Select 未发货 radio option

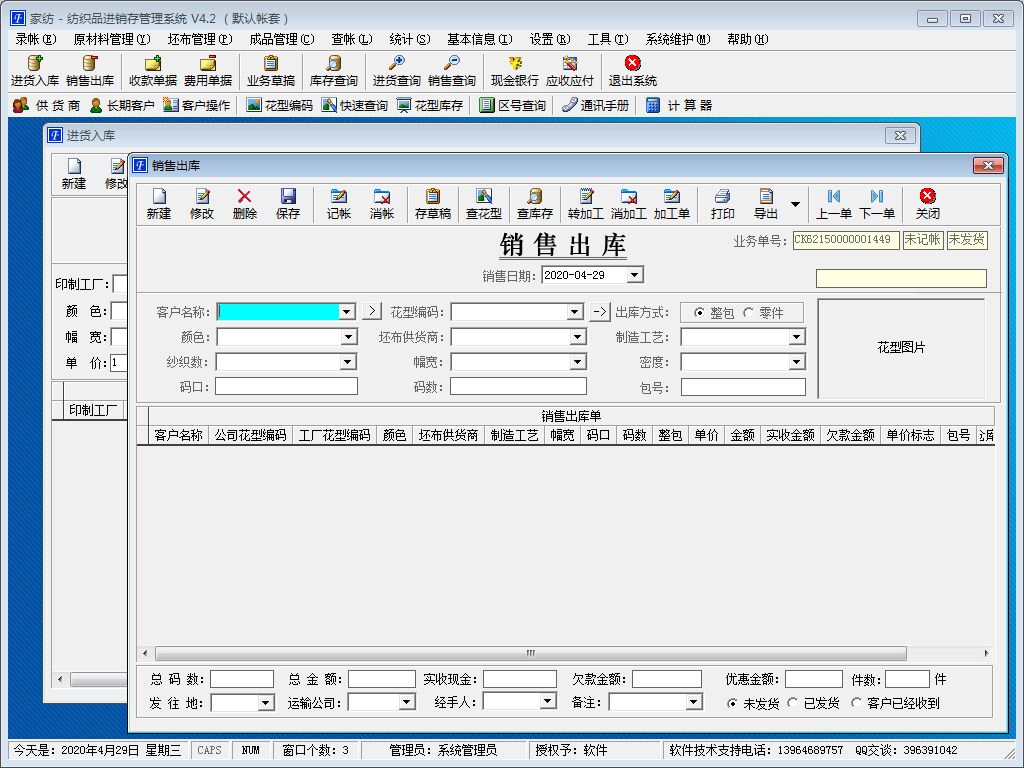[x=753, y=703]
